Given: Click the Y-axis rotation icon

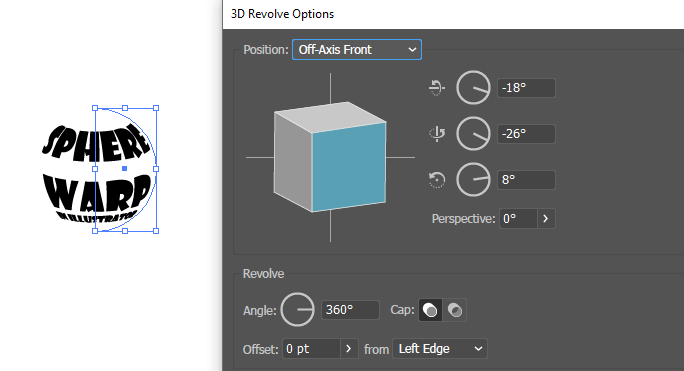Looking at the screenshot, I should pyautogui.click(x=437, y=134).
